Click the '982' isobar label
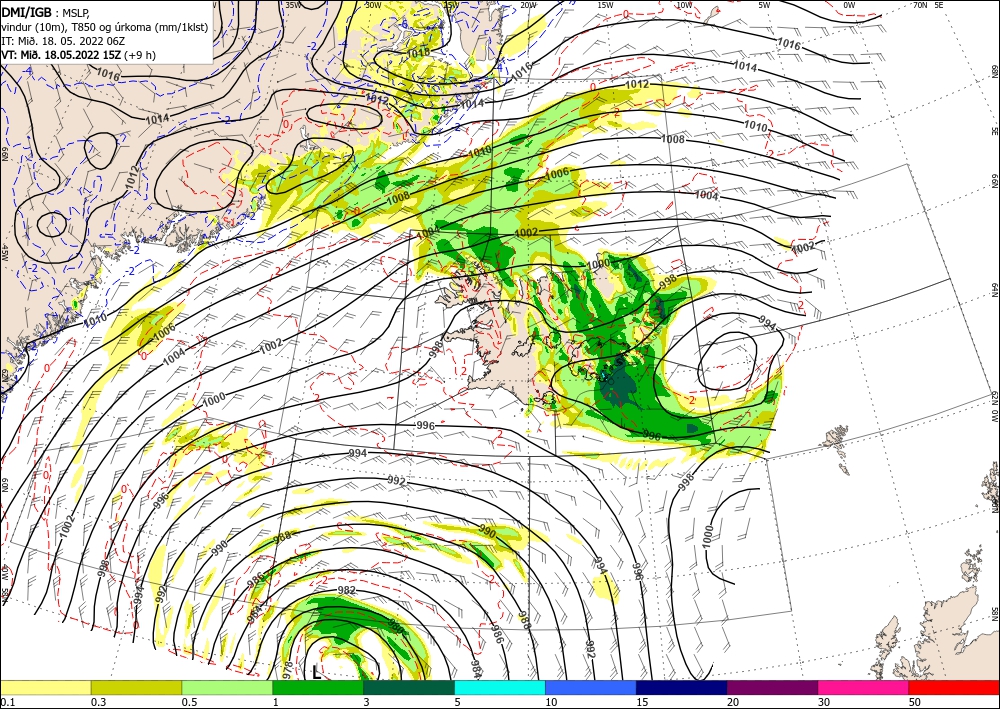 (346, 590)
